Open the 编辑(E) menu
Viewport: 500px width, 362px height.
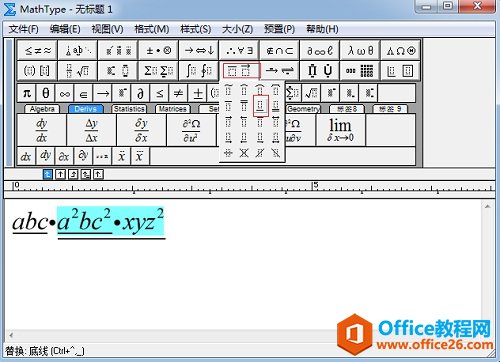[x=65, y=29]
